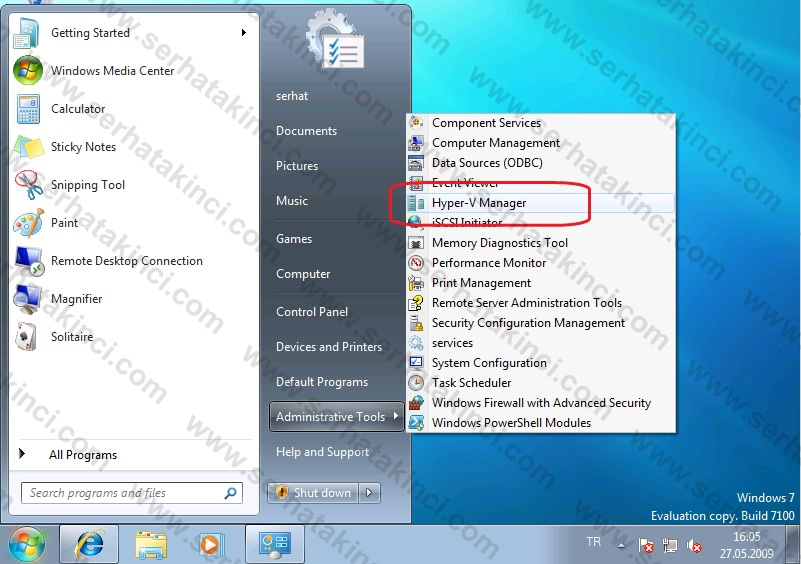Open Windows Media Player on taskbar
Image resolution: width=801 pixels, height=564 pixels.
point(211,545)
